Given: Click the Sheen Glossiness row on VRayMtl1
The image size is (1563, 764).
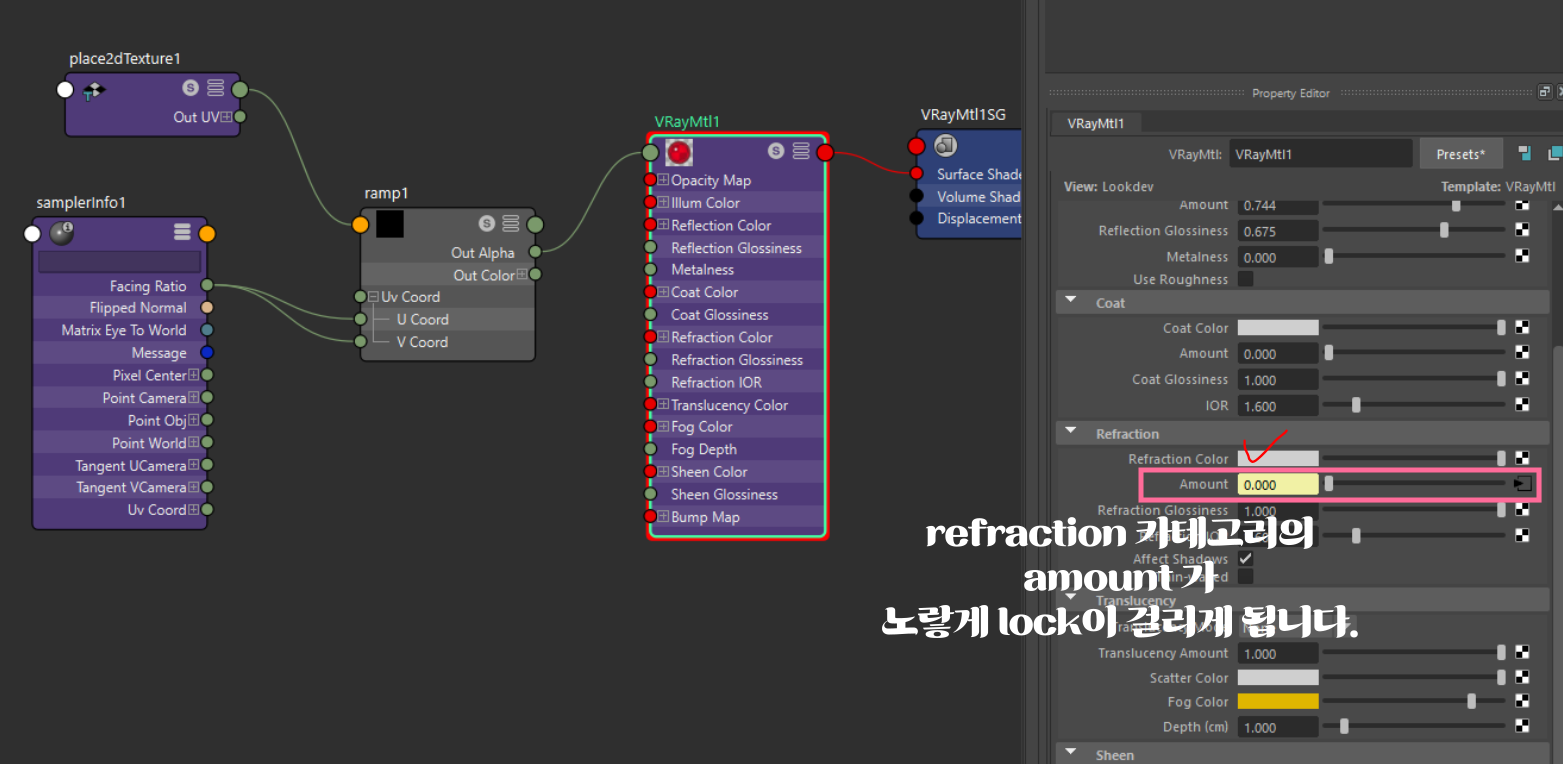Looking at the screenshot, I should click(x=737, y=494).
